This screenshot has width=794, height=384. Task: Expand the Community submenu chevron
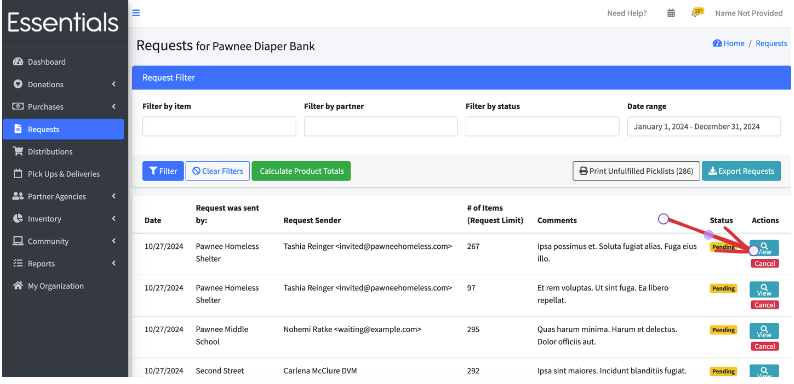click(x=113, y=241)
